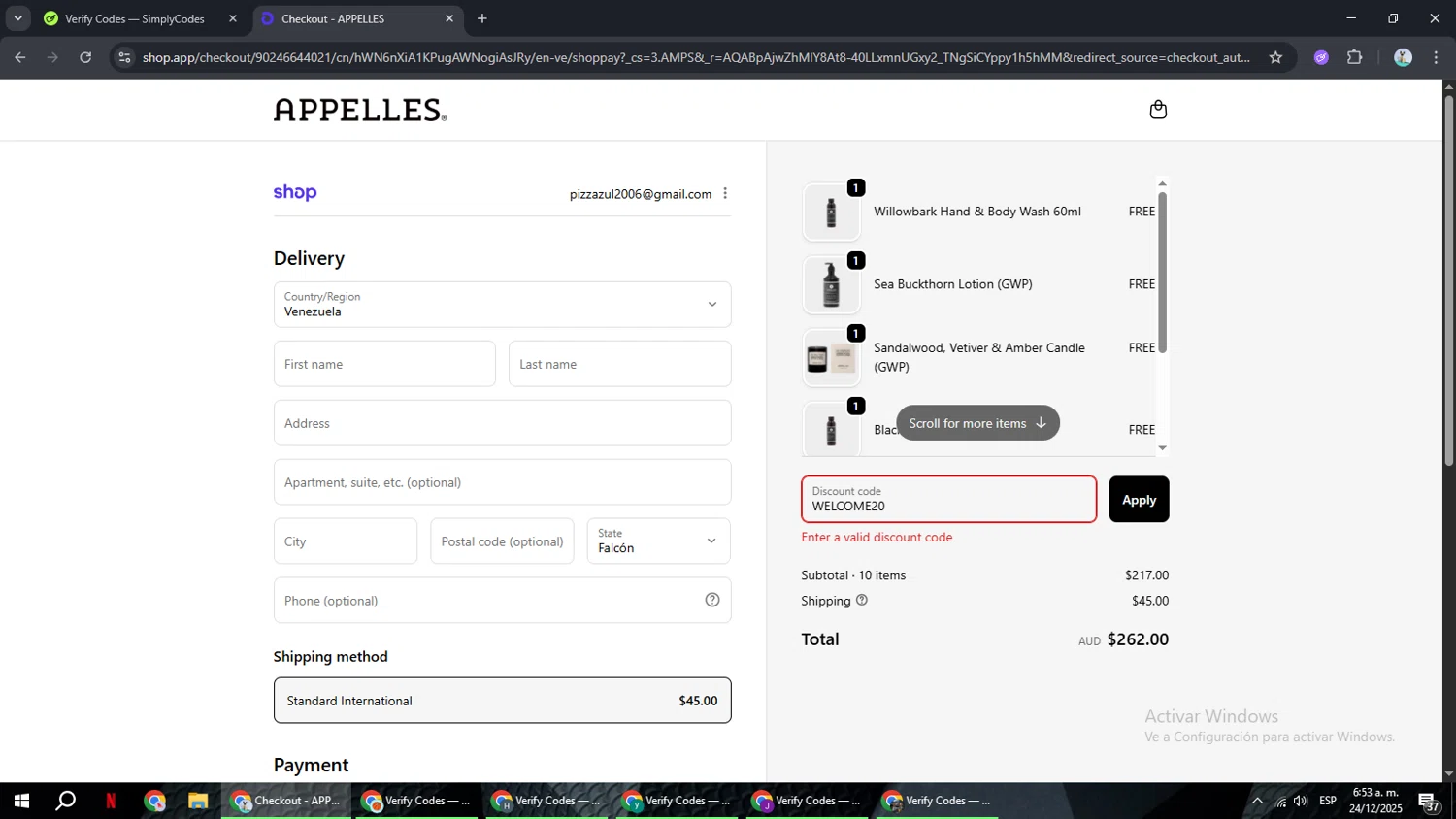Focus the Phone optional field
This screenshot has width=1456, height=819.
[x=502, y=600]
